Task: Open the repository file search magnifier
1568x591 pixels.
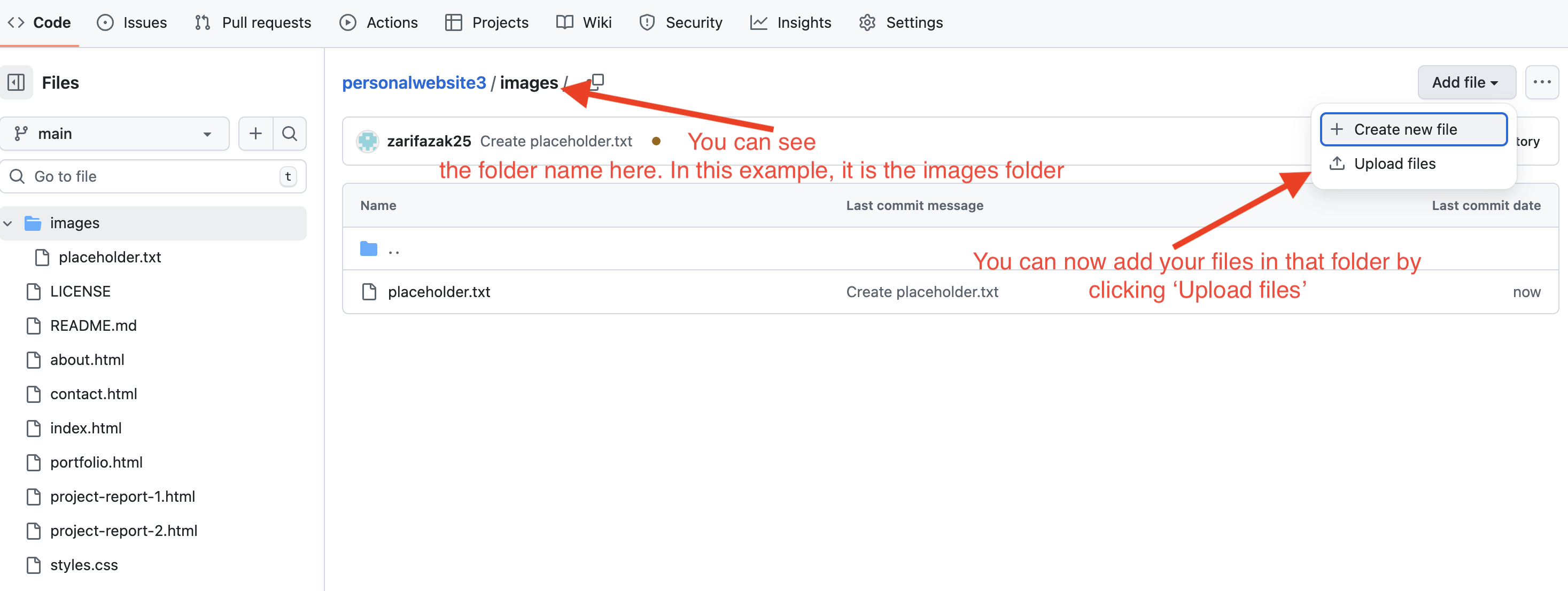Action: [290, 133]
